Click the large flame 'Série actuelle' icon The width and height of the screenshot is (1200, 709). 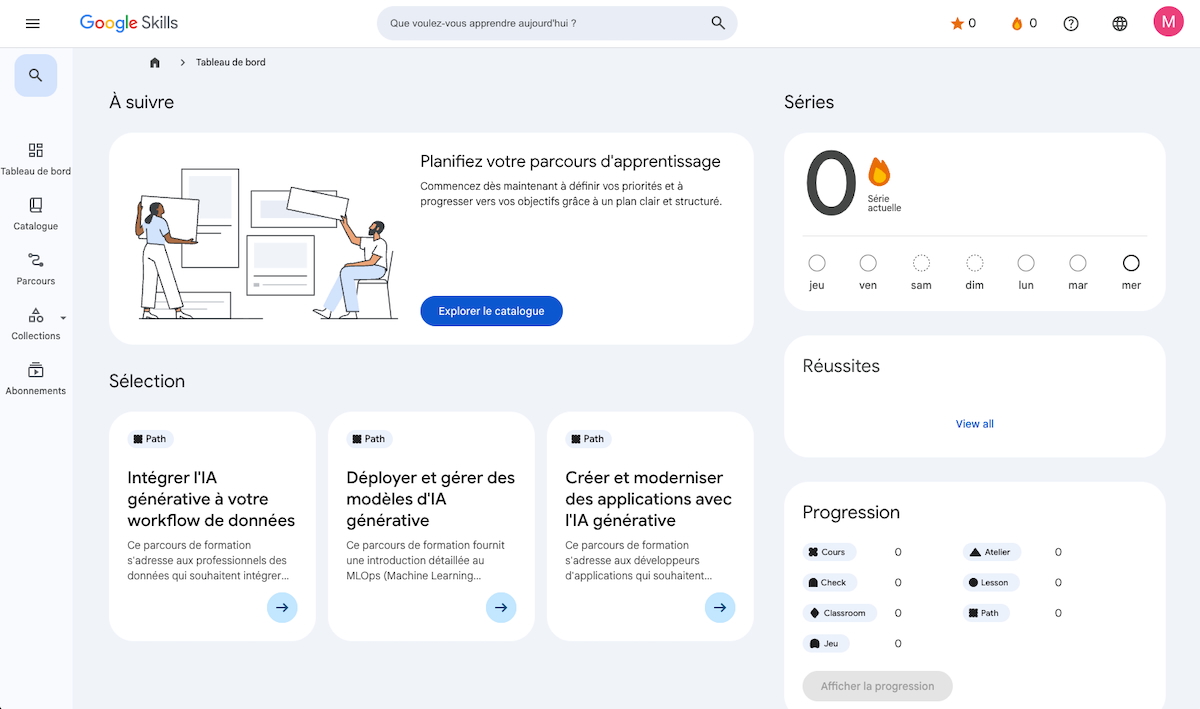879,172
